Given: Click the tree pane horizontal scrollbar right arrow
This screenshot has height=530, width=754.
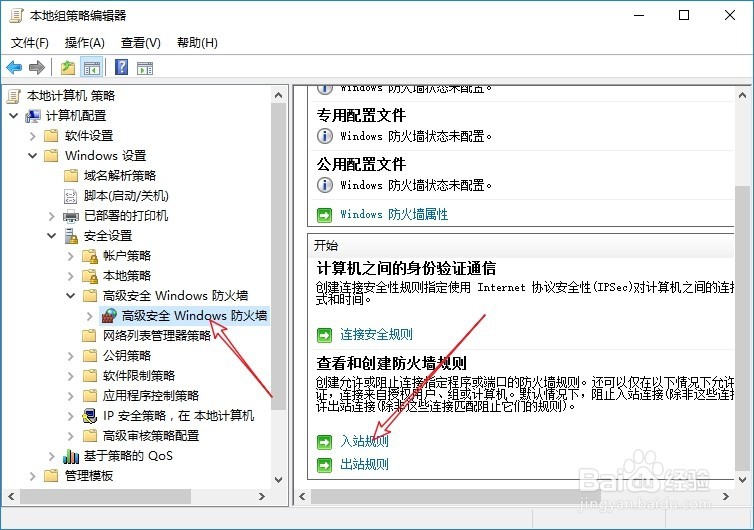Looking at the screenshot, I should pos(262,496).
